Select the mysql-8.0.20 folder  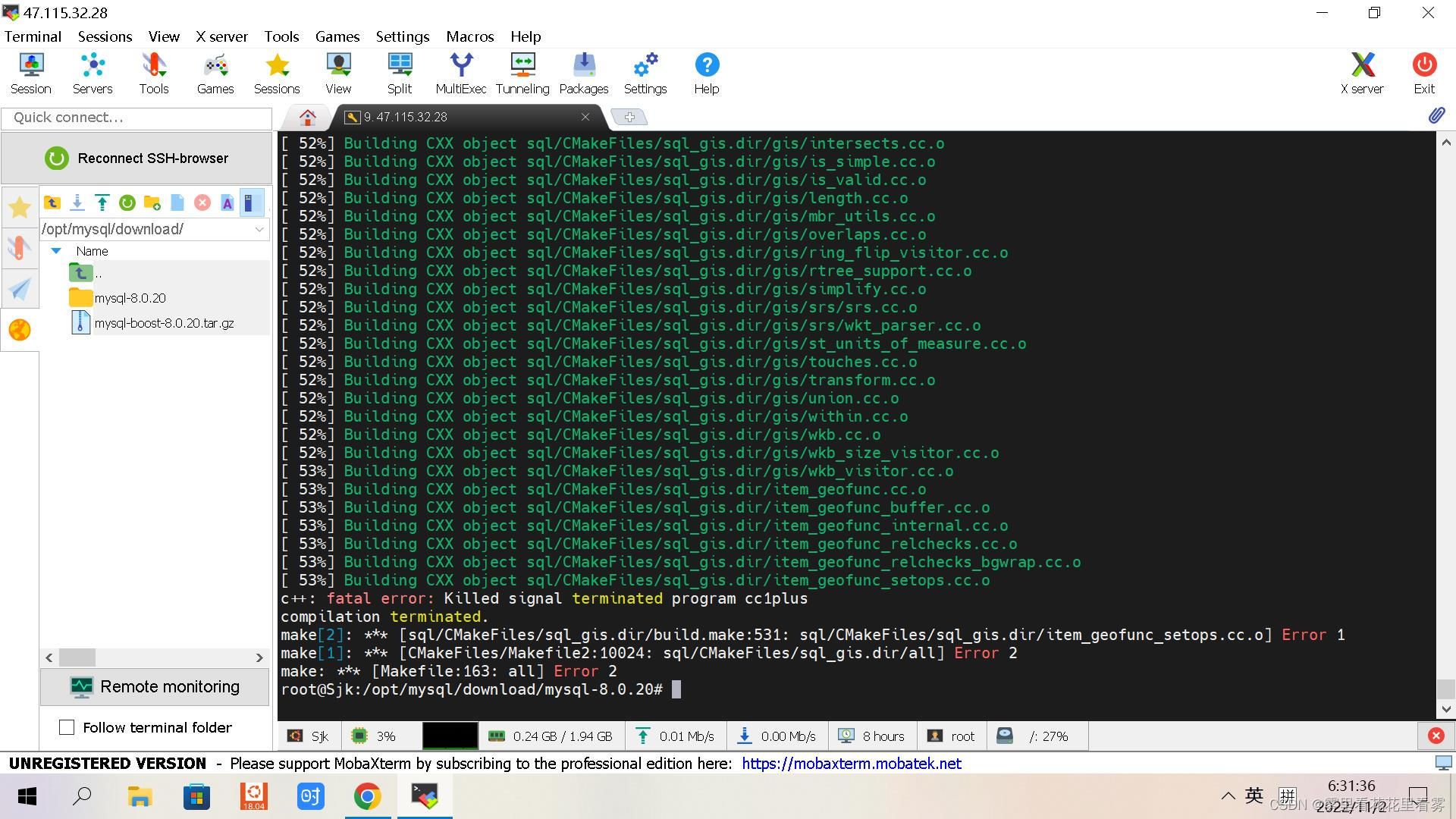coord(130,298)
